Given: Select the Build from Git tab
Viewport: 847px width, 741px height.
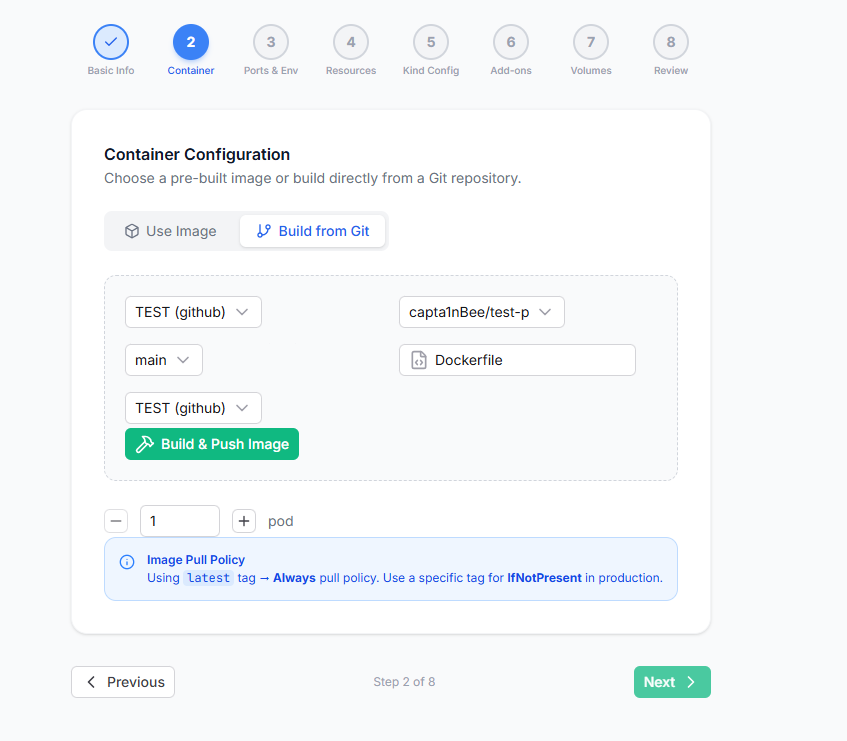Looking at the screenshot, I should click(x=312, y=231).
